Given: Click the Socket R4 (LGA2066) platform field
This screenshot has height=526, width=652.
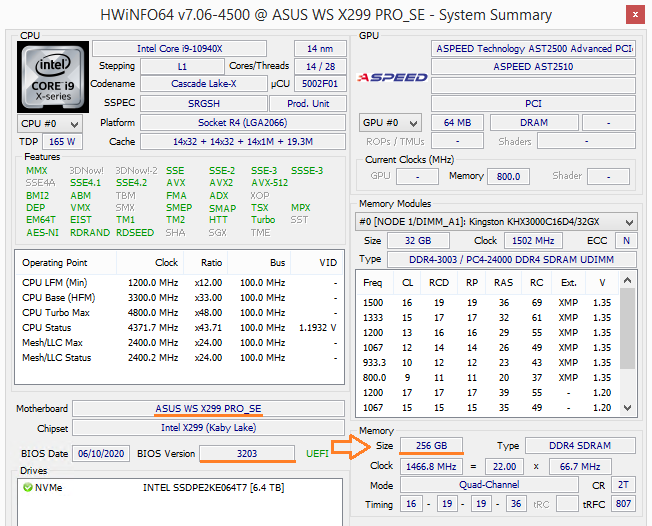Looking at the screenshot, I should point(243,123).
